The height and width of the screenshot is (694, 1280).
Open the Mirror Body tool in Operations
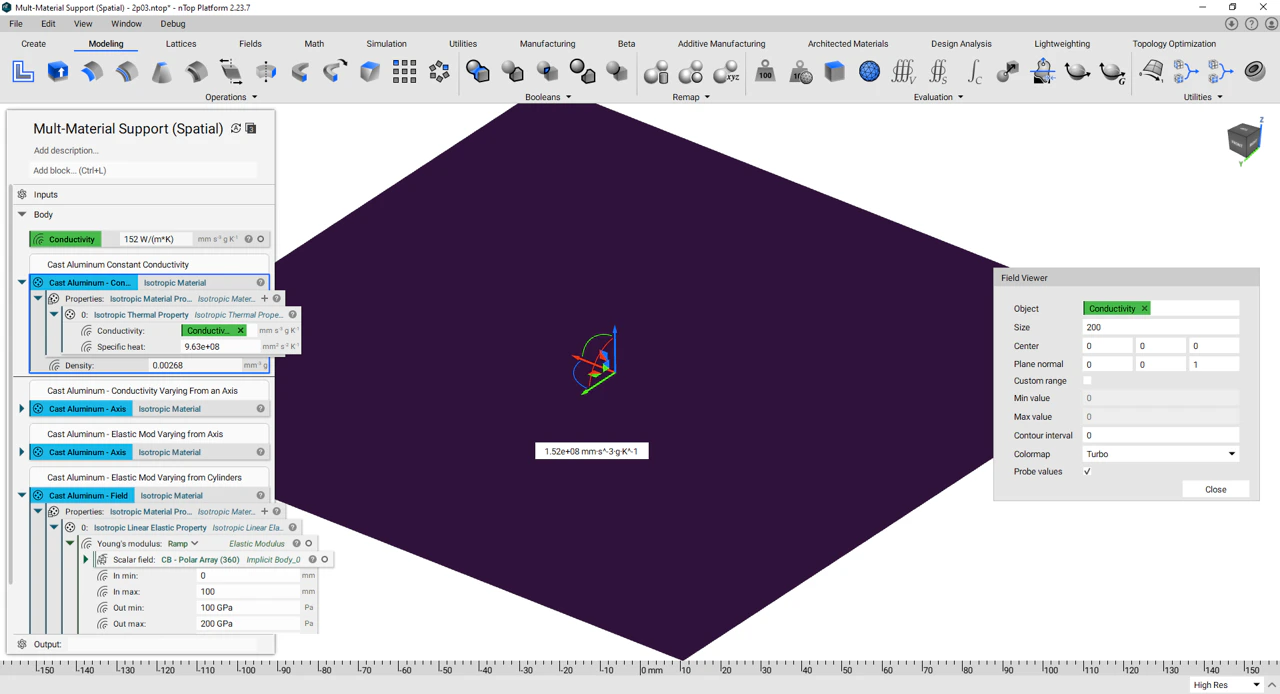click(x=266, y=71)
